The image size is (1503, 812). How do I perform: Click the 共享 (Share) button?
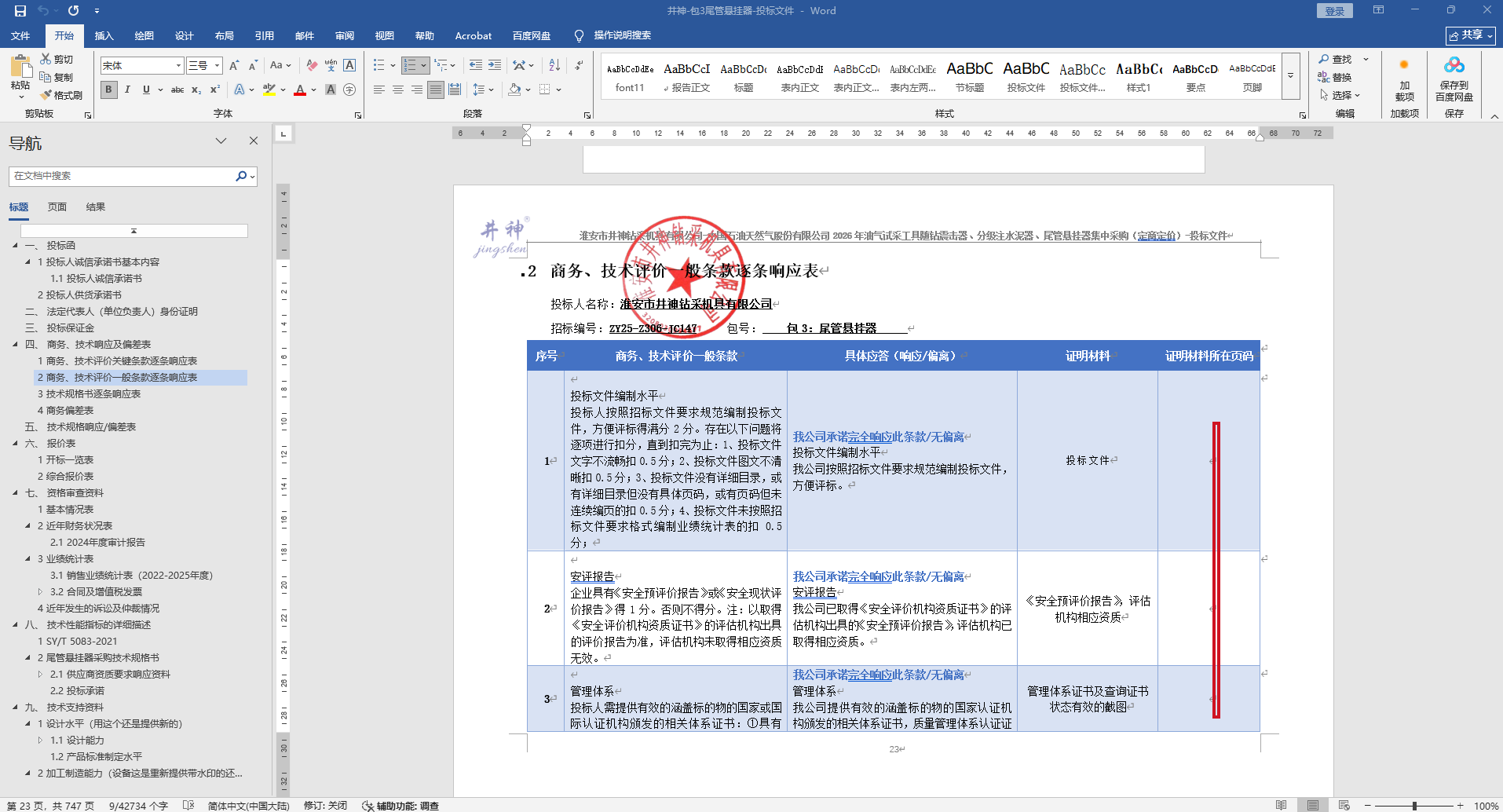(x=1470, y=35)
